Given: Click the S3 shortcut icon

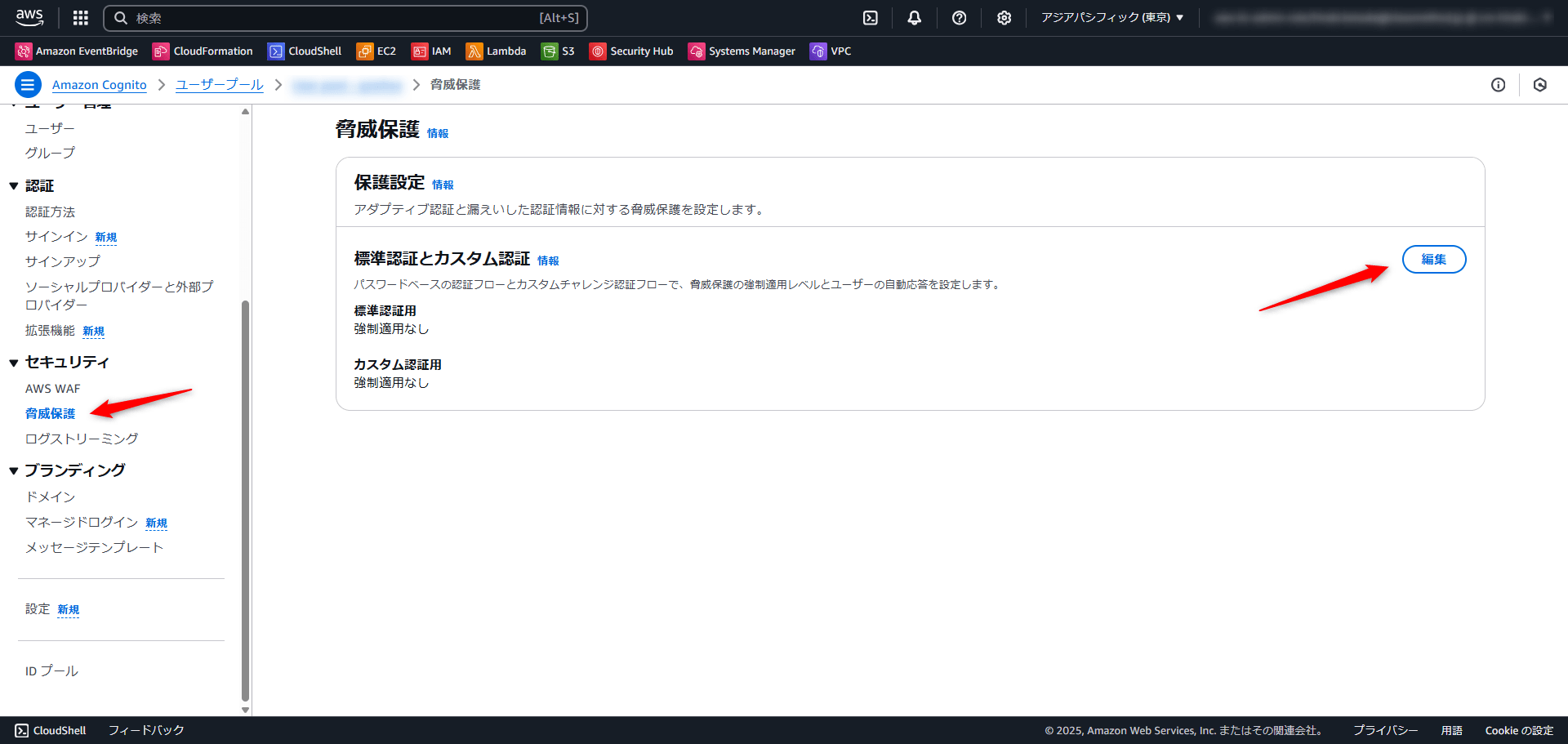Looking at the screenshot, I should coord(550,51).
